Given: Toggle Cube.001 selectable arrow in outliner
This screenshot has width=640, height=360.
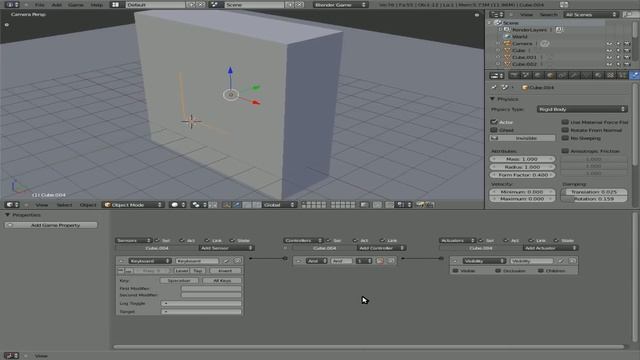Looking at the screenshot, I should [x=618, y=57].
